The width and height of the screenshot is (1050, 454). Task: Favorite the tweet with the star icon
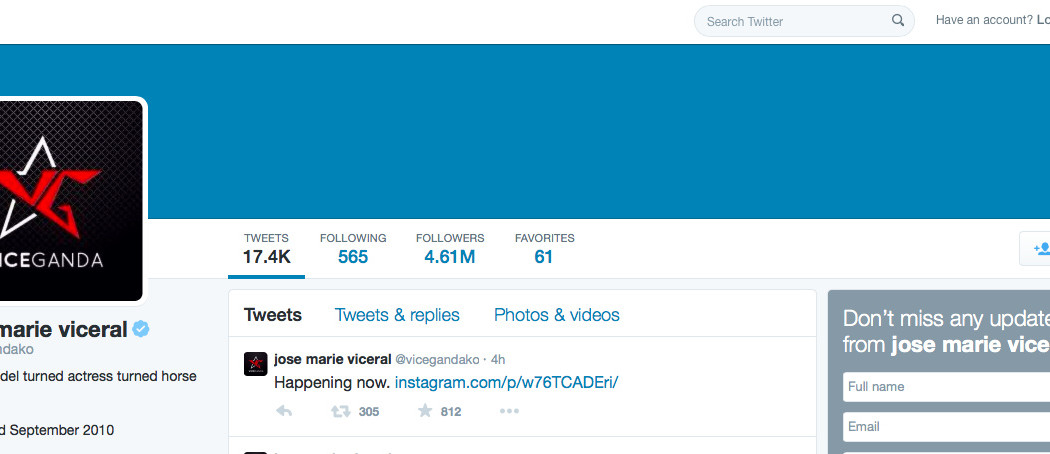coord(425,411)
